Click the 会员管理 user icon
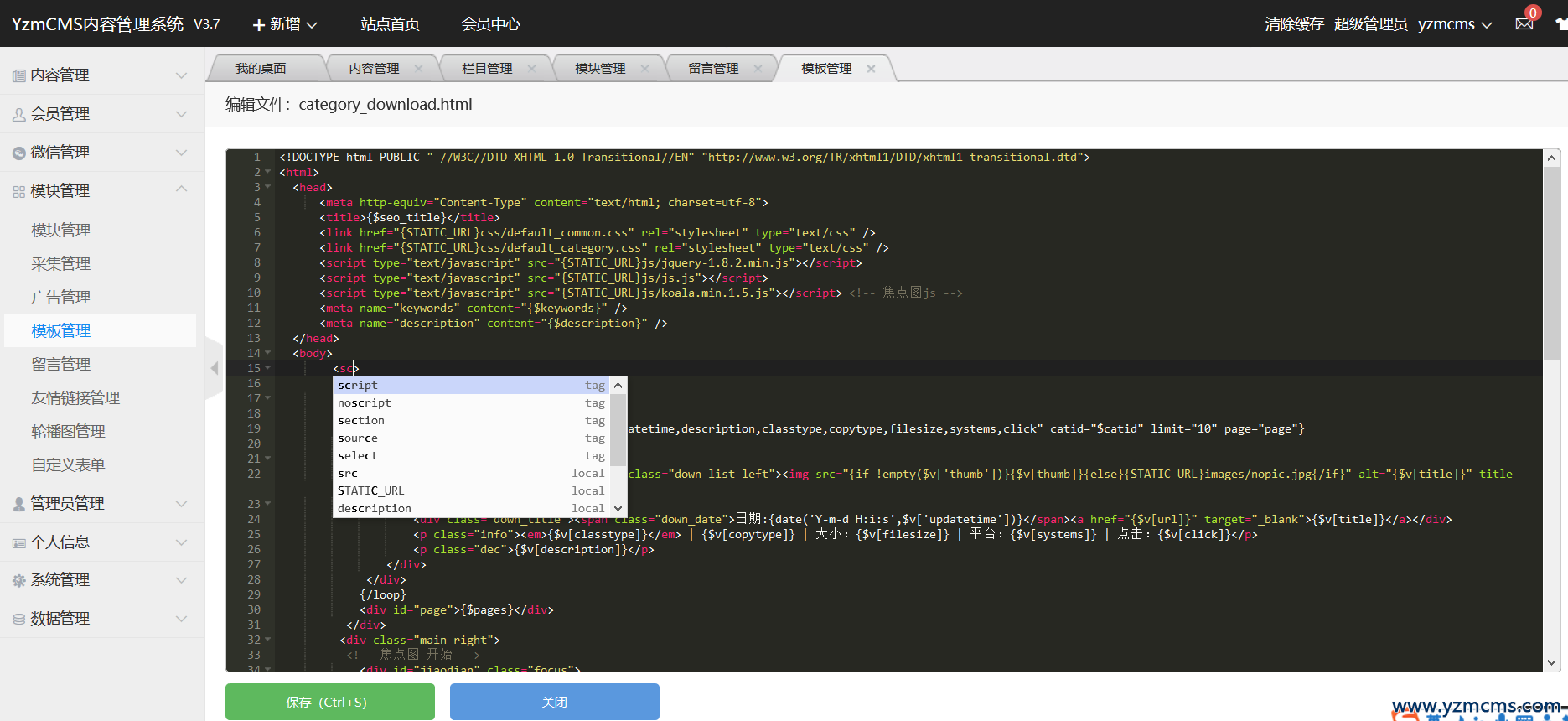The image size is (1568, 721). (18, 115)
